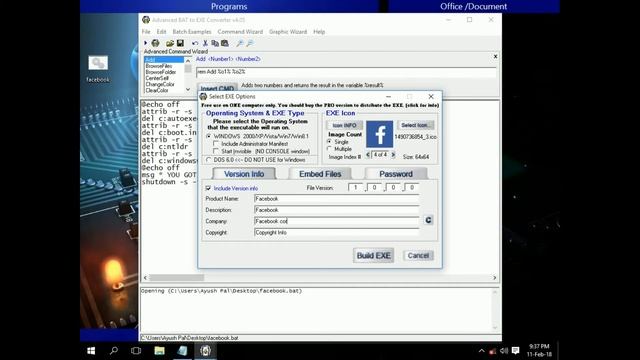Open the facebook desktop shortcut icon
640x360 pixels.
[x=98, y=69]
